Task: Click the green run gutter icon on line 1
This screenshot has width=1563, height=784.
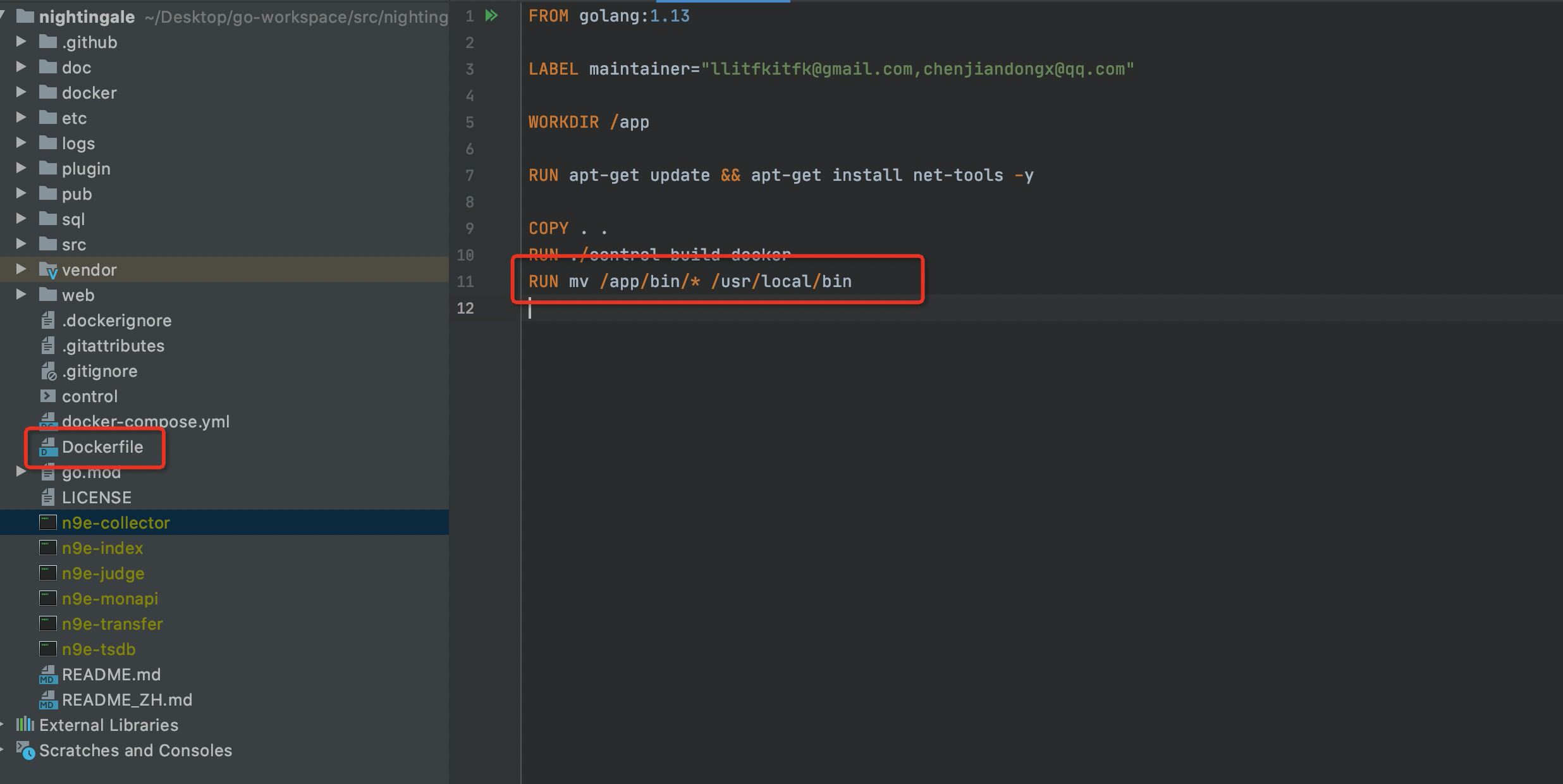Action: point(491,16)
